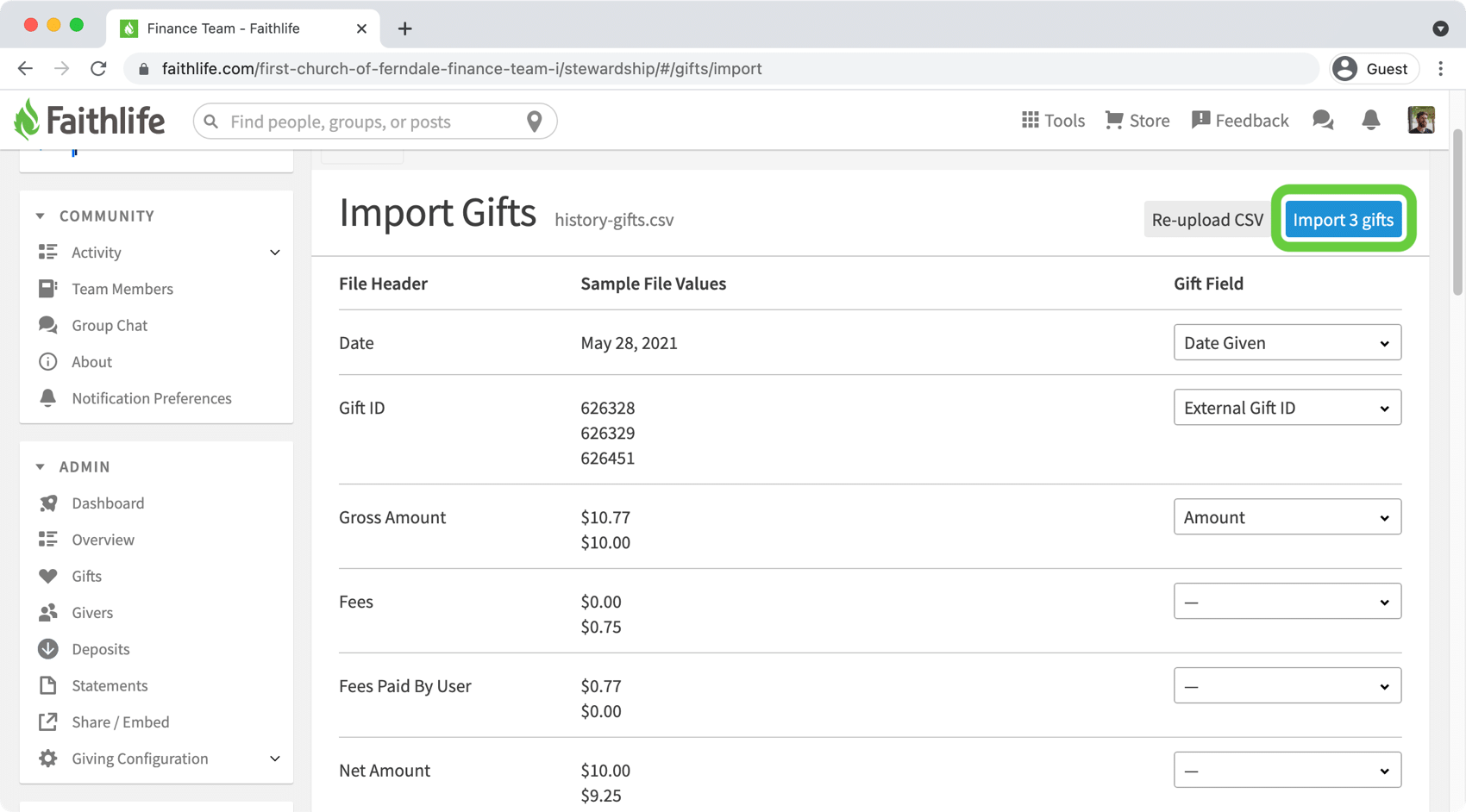The width and height of the screenshot is (1466, 812).
Task: Expand the Activity submenu chevron
Action: 275,253
